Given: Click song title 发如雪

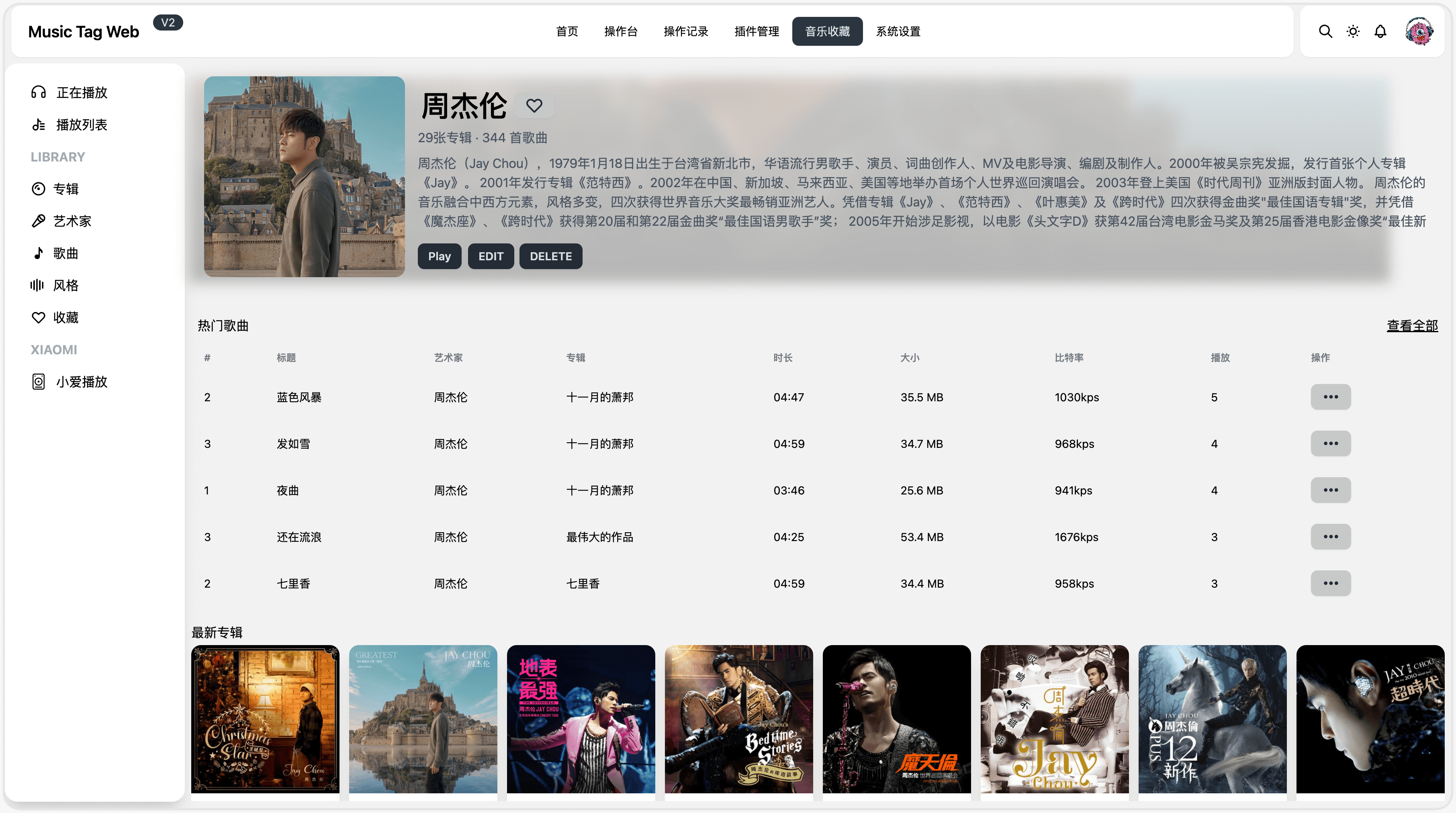Looking at the screenshot, I should [x=293, y=444].
